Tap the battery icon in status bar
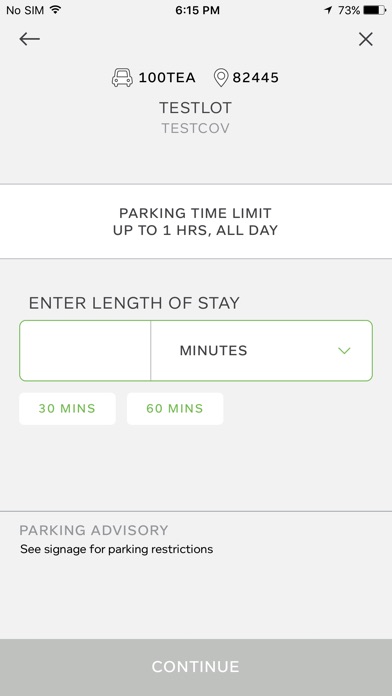 pyautogui.click(x=375, y=10)
